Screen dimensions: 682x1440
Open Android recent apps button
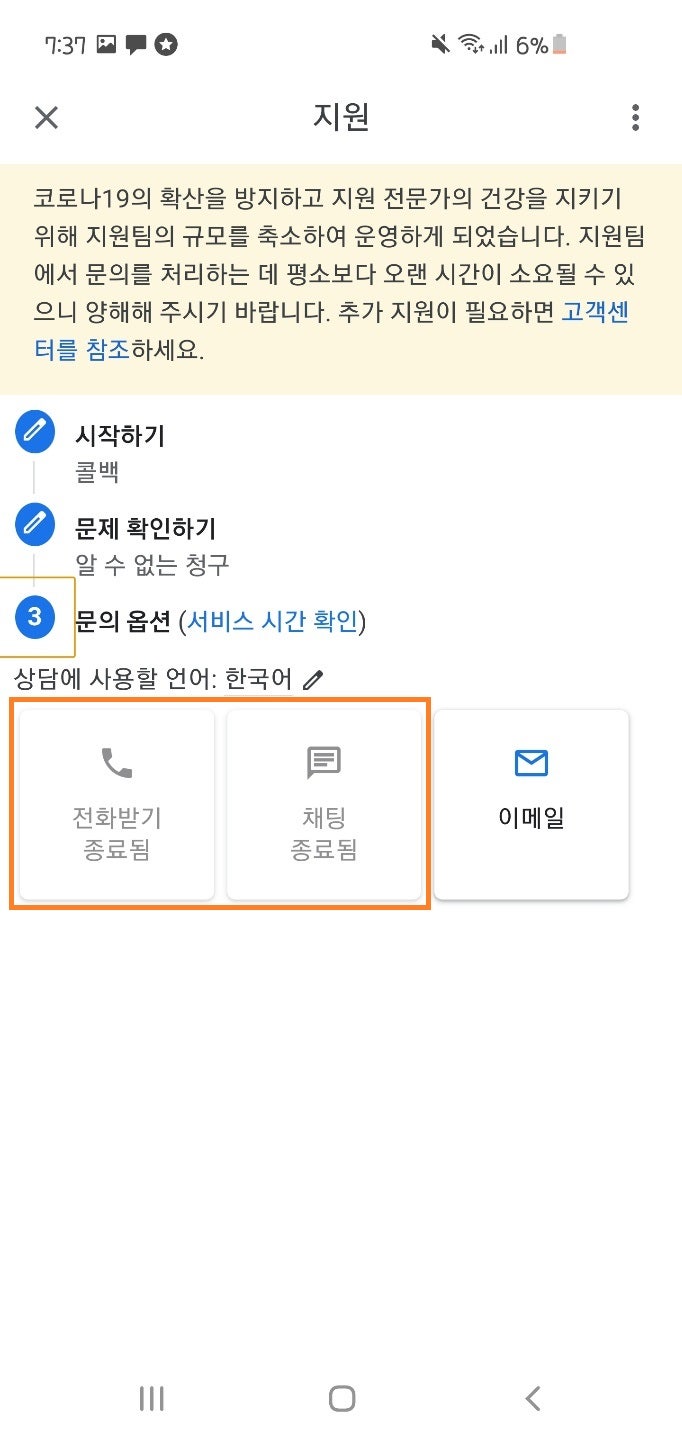pyautogui.click(x=151, y=1398)
